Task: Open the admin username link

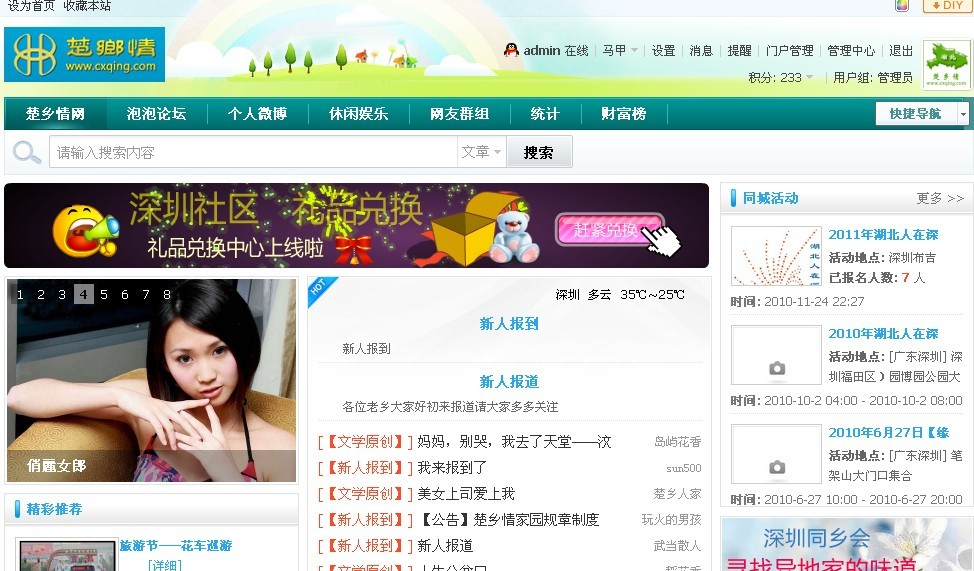Action: 542,50
